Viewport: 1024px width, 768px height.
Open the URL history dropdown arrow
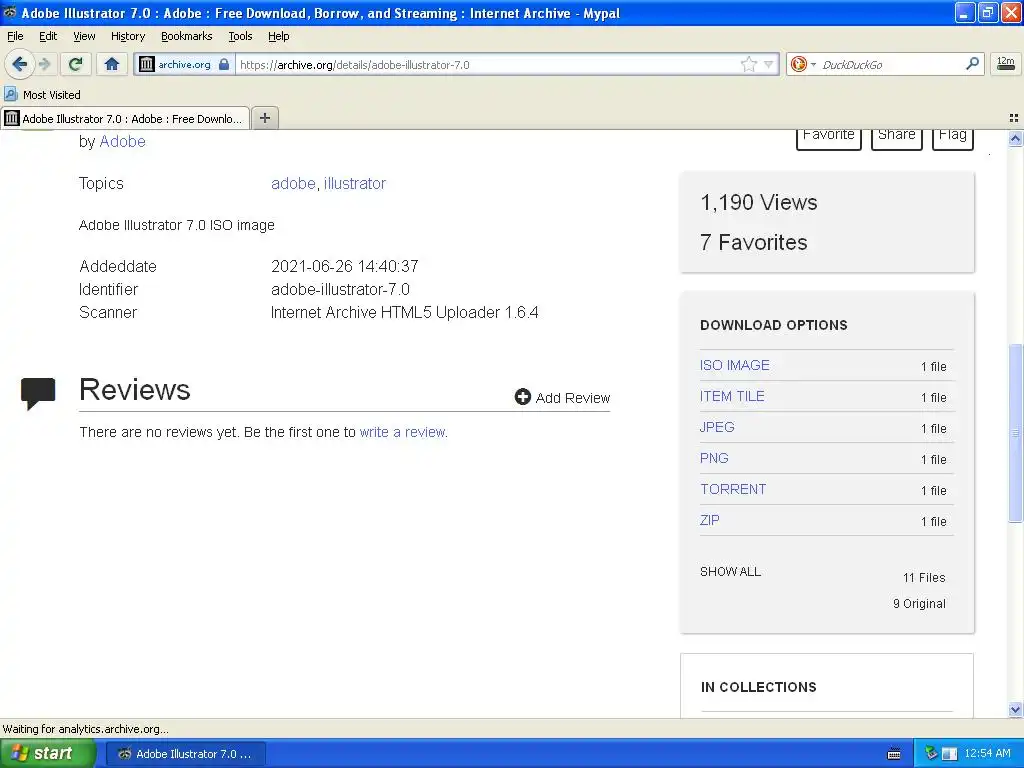coord(769,64)
